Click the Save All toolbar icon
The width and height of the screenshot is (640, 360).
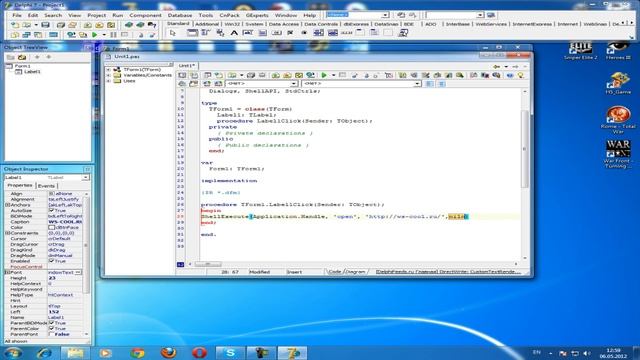61,25
